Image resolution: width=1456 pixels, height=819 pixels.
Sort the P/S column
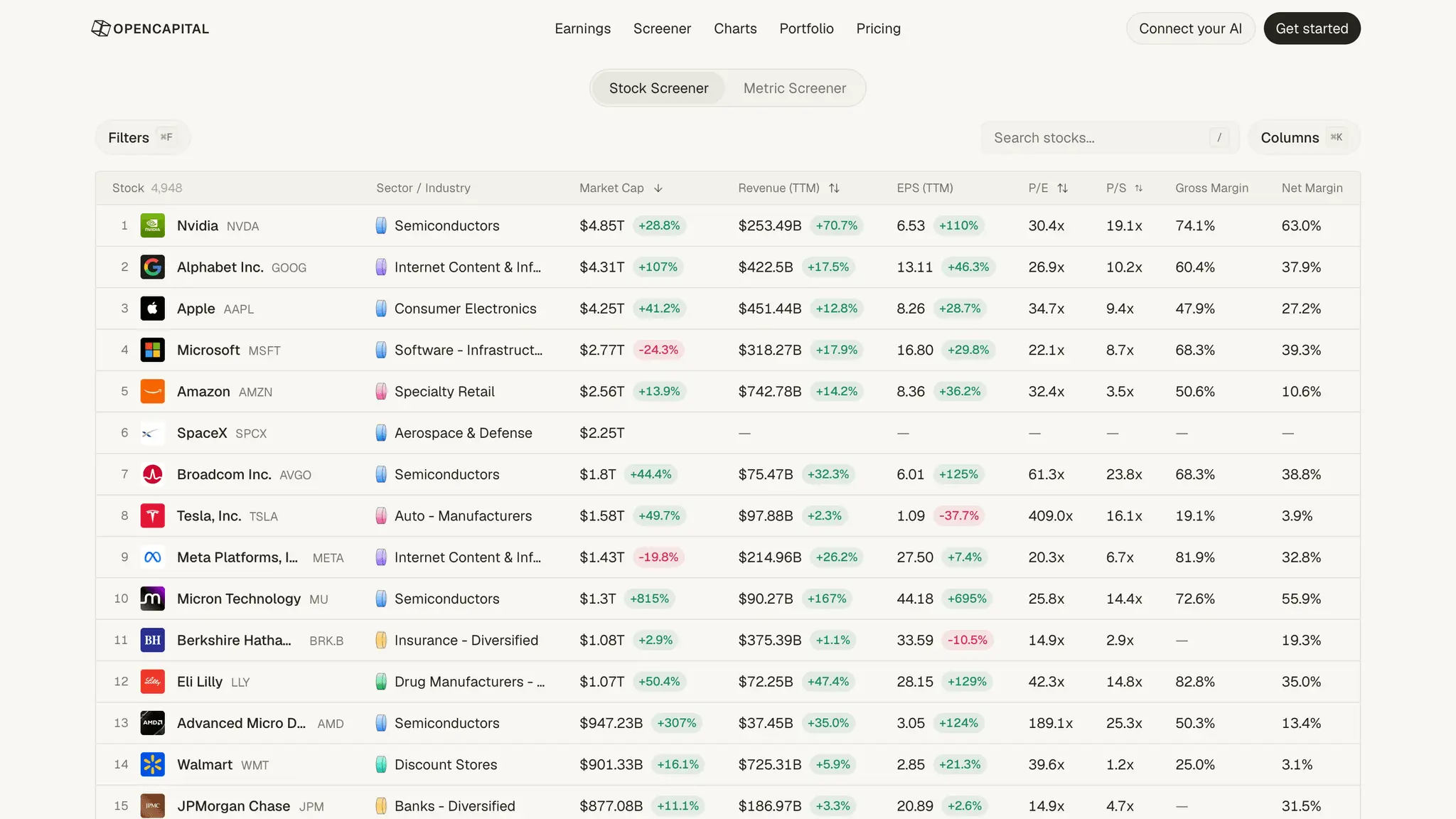(1139, 188)
